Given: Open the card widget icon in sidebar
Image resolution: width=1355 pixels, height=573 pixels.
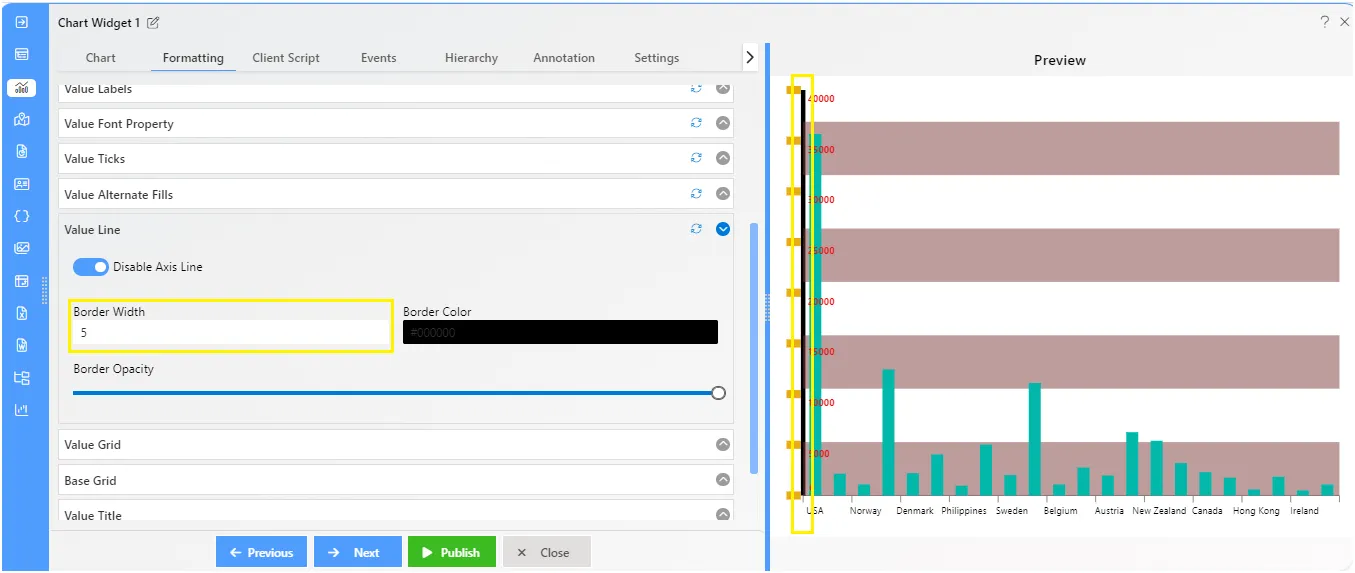Looking at the screenshot, I should (22, 184).
